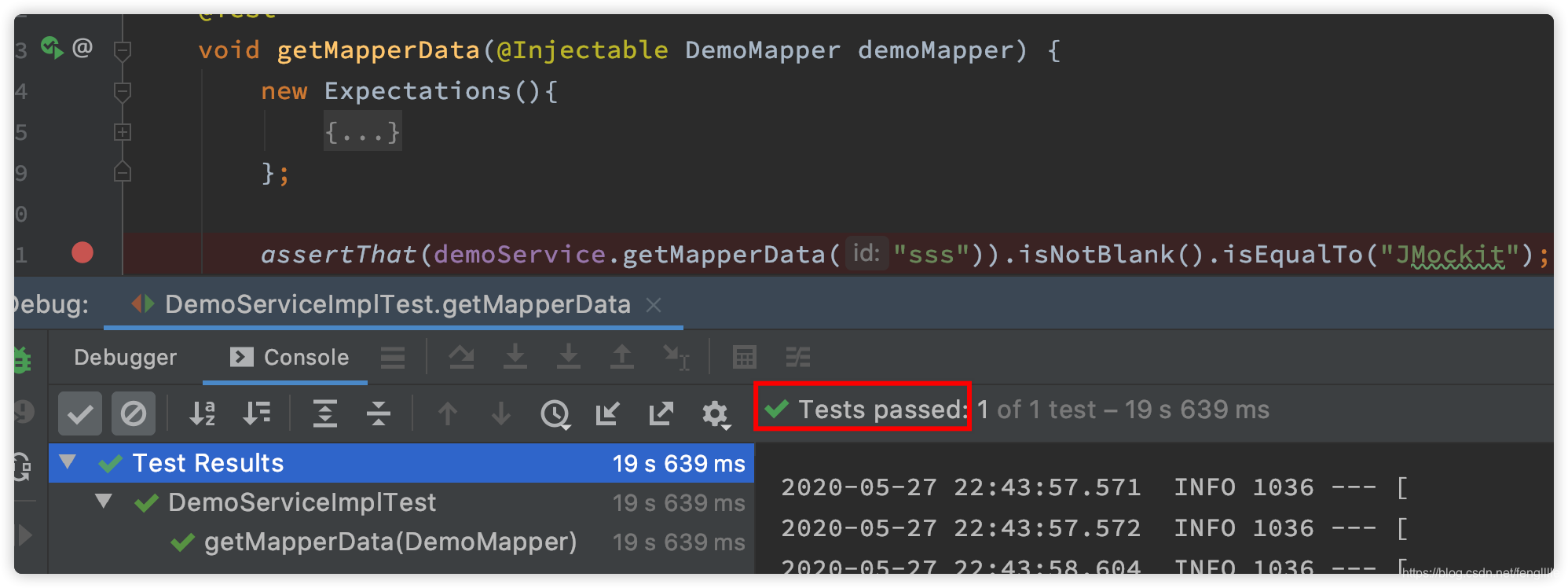Select the Test Results row
The height and width of the screenshot is (588, 1568).
[x=401, y=463]
